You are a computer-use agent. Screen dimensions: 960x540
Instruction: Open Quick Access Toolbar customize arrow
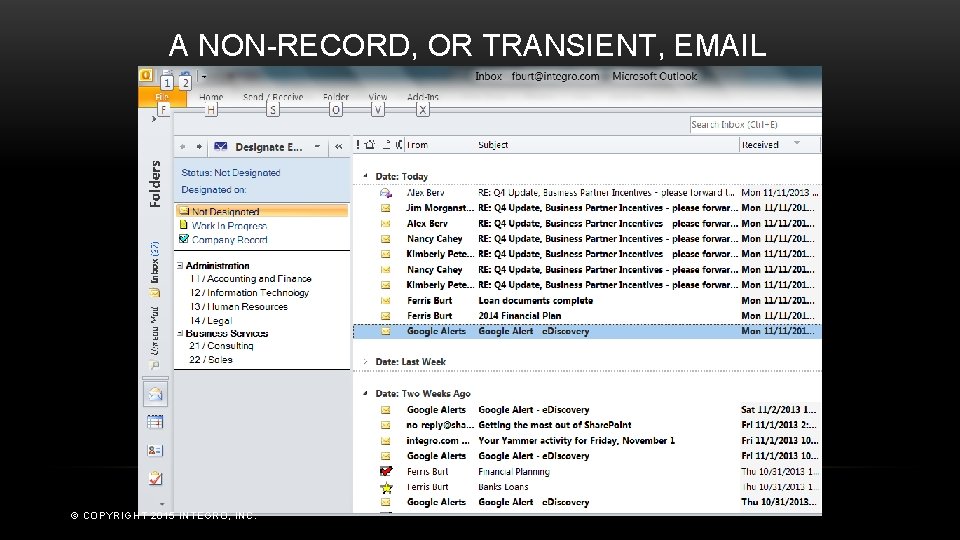coord(204,77)
